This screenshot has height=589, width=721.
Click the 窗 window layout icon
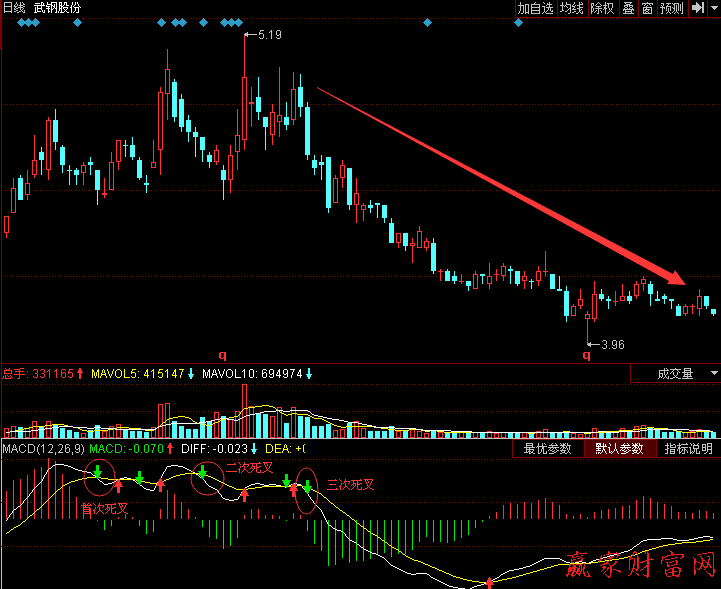647,8
